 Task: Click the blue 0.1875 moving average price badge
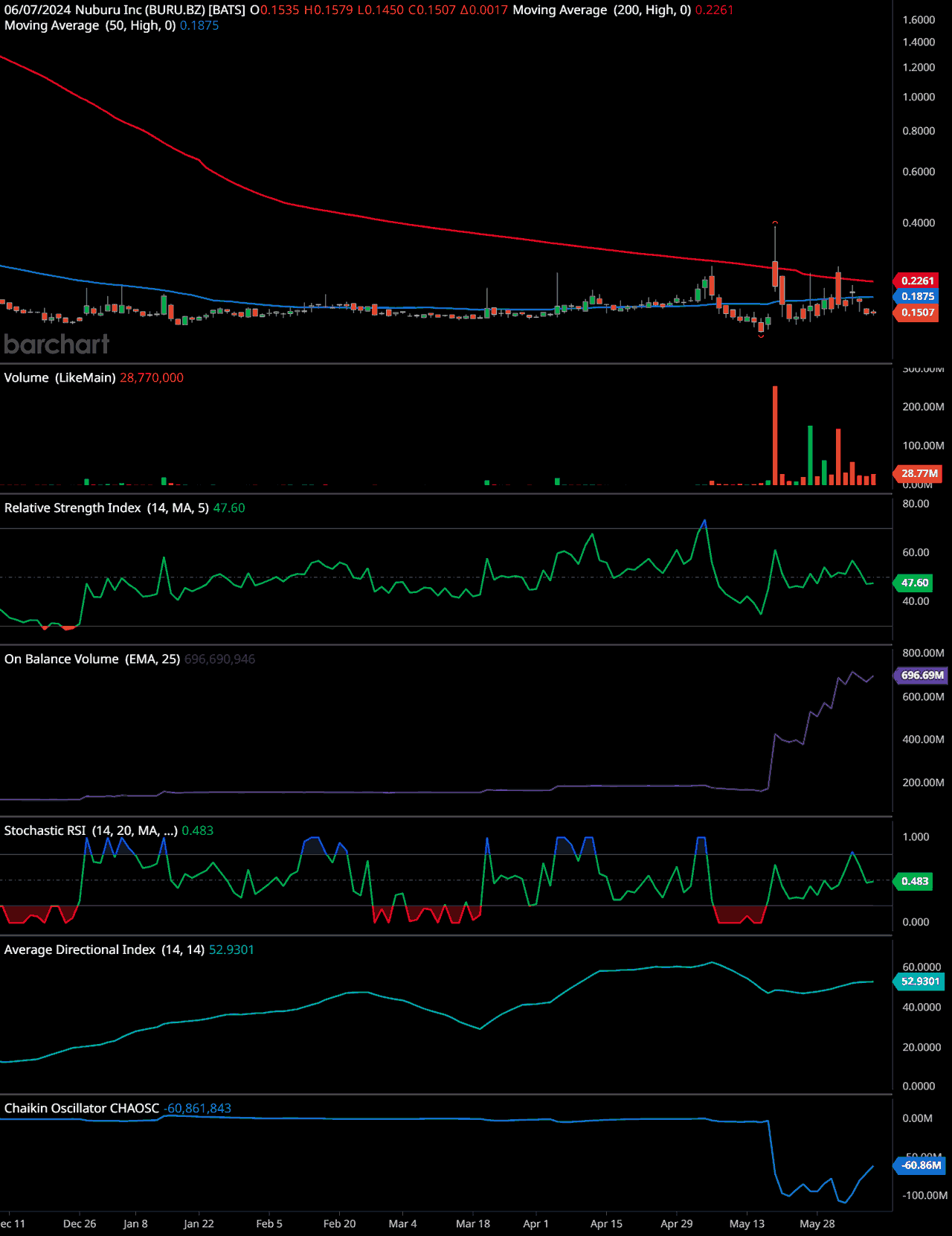click(x=917, y=296)
